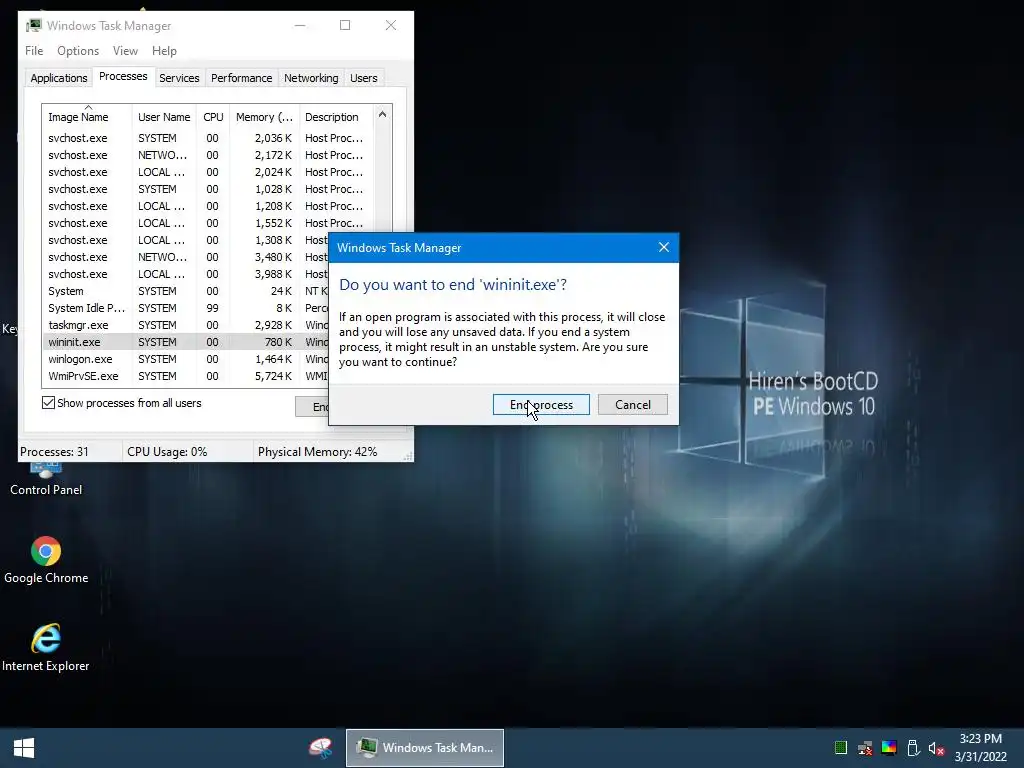Open the Performance tab
The height and width of the screenshot is (768, 1024).
click(241, 78)
